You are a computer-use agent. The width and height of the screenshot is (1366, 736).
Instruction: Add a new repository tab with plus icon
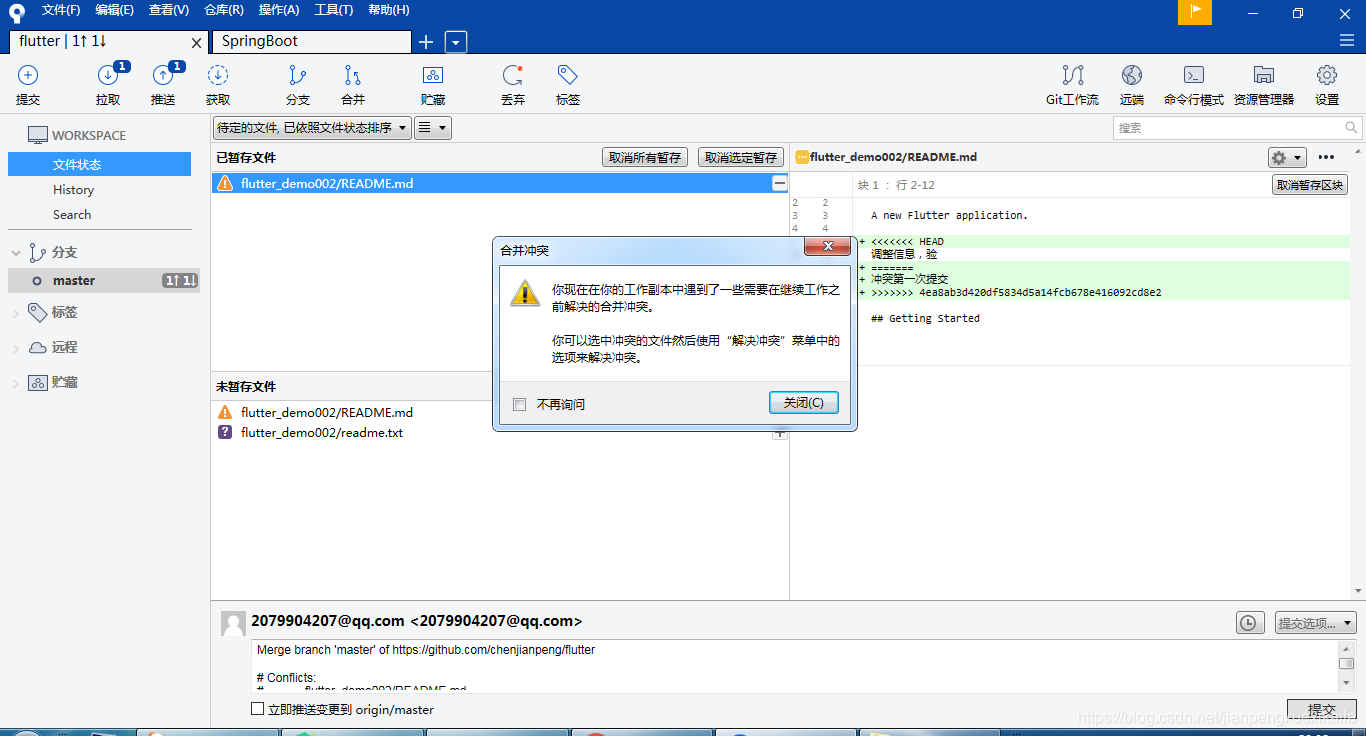coord(426,41)
